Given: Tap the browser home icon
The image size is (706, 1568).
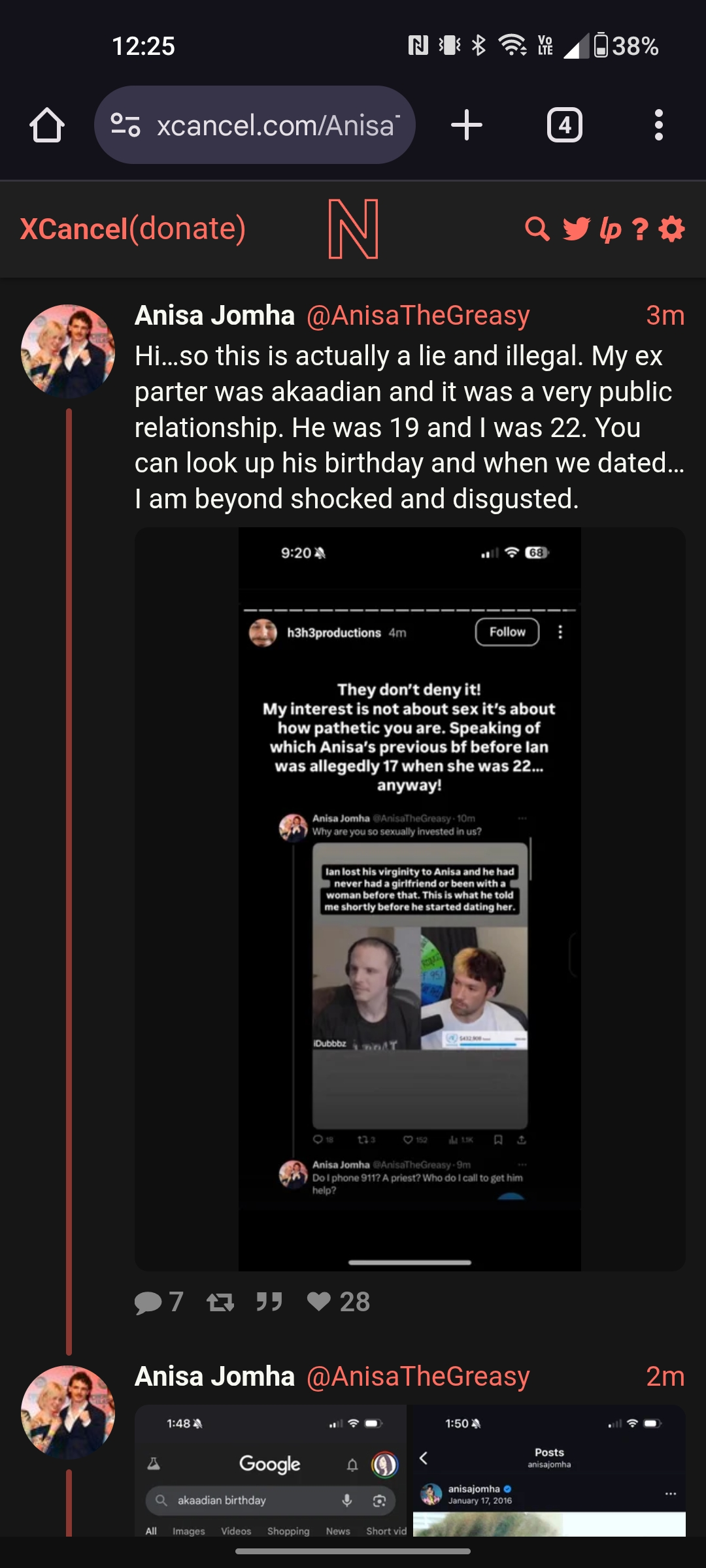Looking at the screenshot, I should (x=47, y=125).
